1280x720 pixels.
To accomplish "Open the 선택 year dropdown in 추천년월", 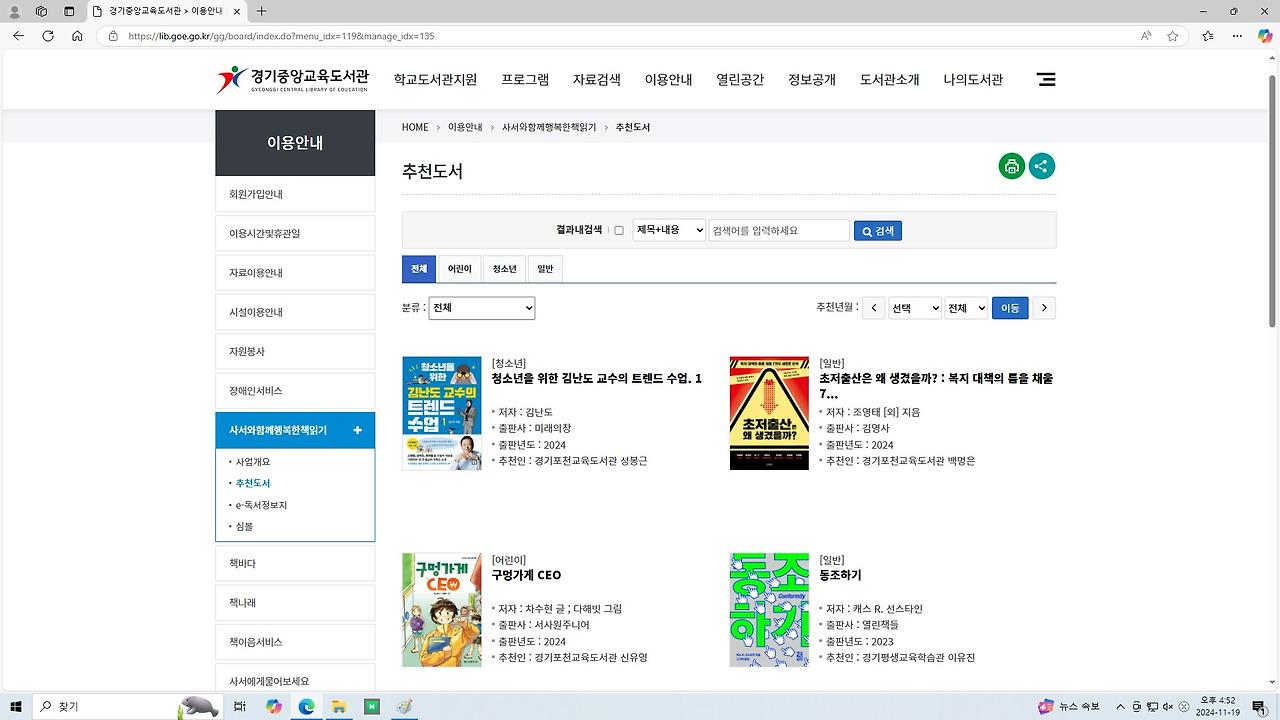I will pos(914,308).
